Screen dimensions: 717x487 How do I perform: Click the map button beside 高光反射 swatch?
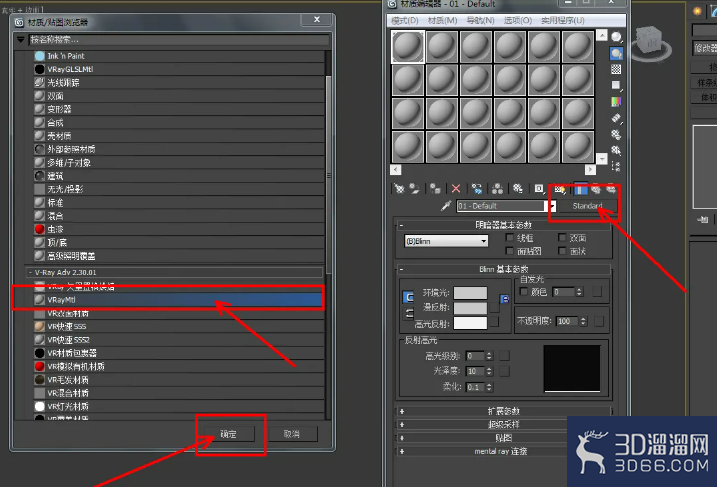point(495,322)
